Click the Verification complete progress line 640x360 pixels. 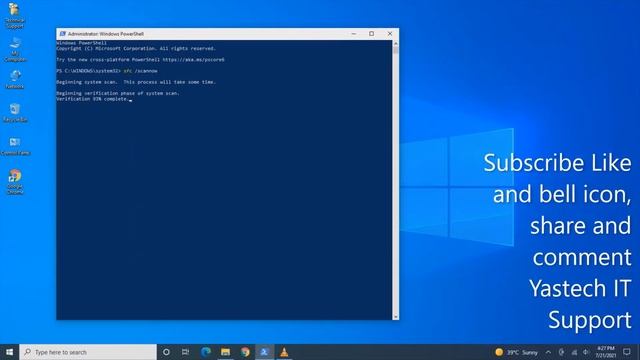point(92,99)
